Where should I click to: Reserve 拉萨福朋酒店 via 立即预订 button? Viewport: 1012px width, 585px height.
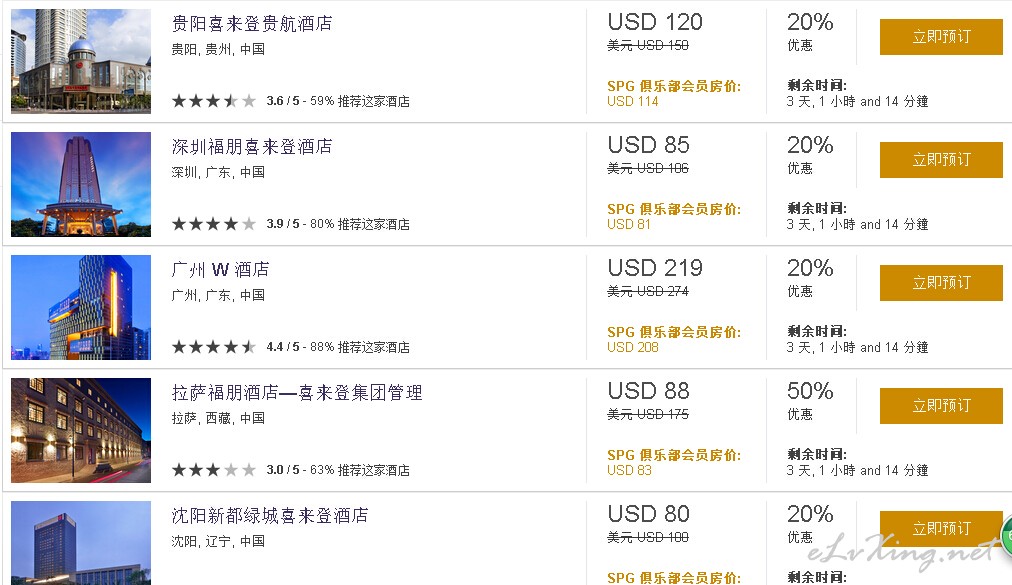click(941, 405)
